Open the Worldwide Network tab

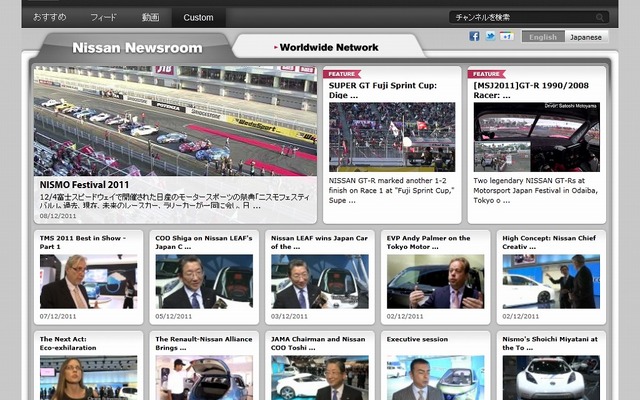329,47
